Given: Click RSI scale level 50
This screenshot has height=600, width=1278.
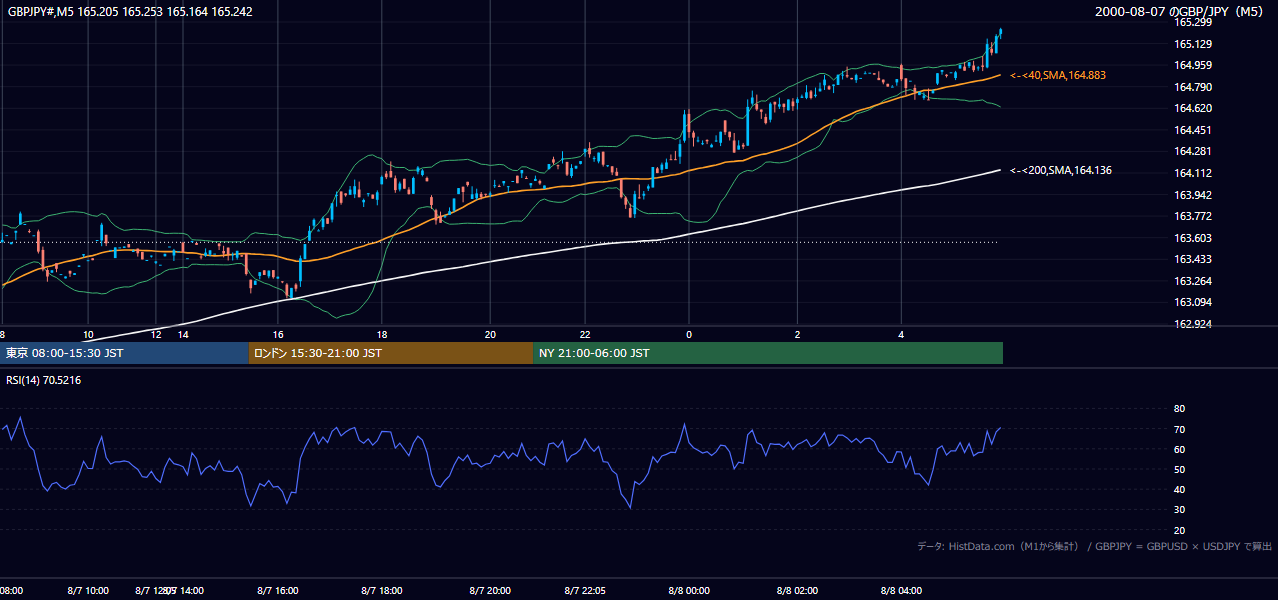Looking at the screenshot, I should pos(1179,469).
